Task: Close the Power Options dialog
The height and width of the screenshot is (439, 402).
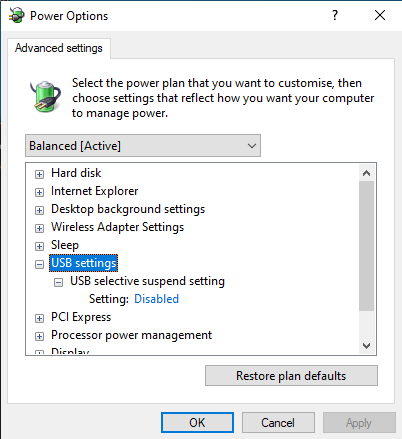Action: 380,15
